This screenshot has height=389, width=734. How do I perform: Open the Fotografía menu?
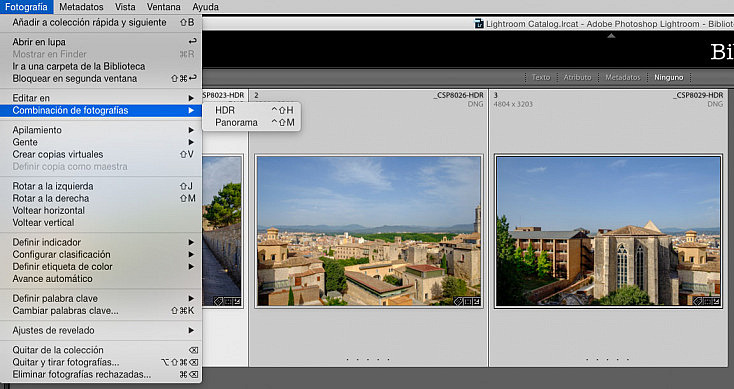[26, 7]
